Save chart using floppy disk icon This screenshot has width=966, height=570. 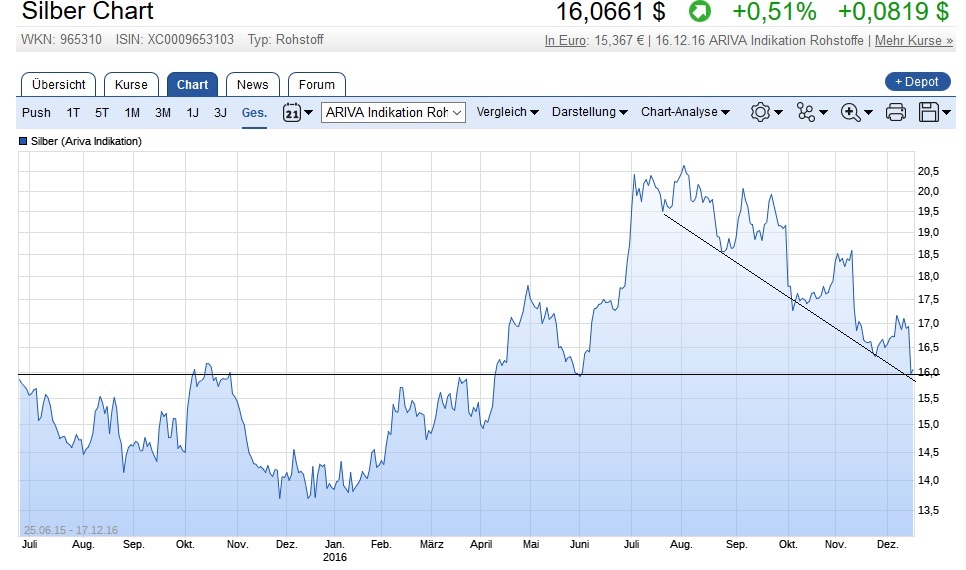[928, 112]
